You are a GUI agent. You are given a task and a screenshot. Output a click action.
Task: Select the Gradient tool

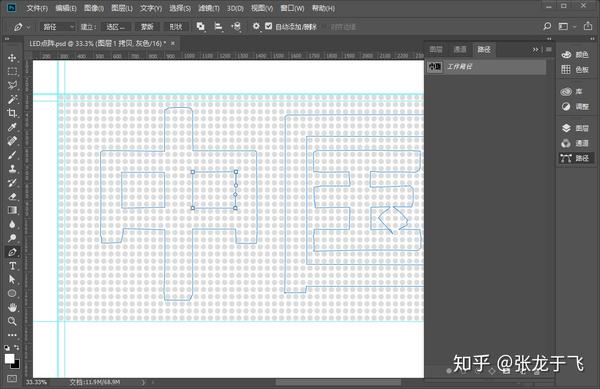click(x=12, y=210)
